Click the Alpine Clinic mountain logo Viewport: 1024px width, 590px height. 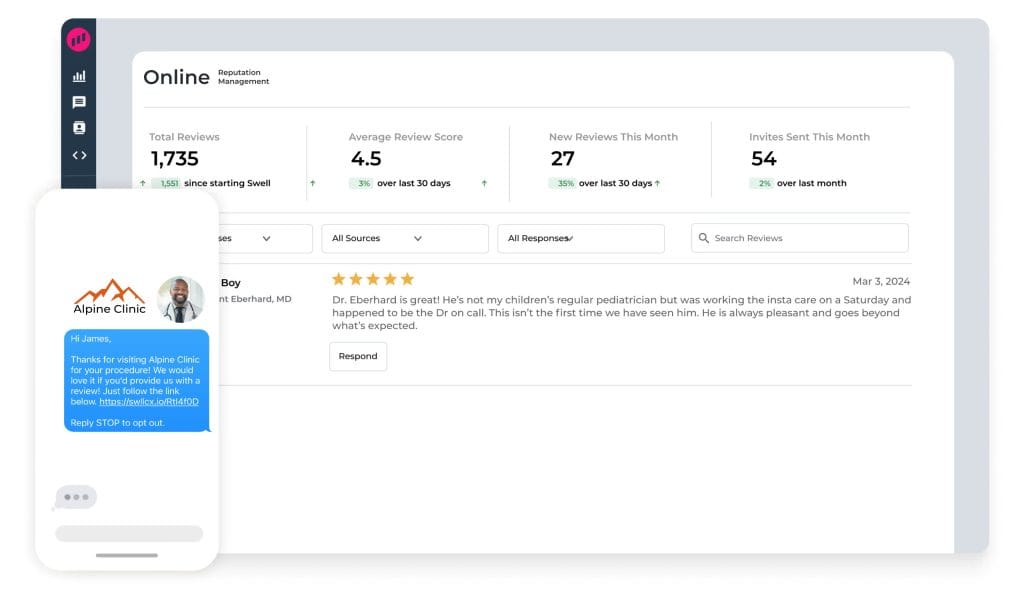pos(110,297)
